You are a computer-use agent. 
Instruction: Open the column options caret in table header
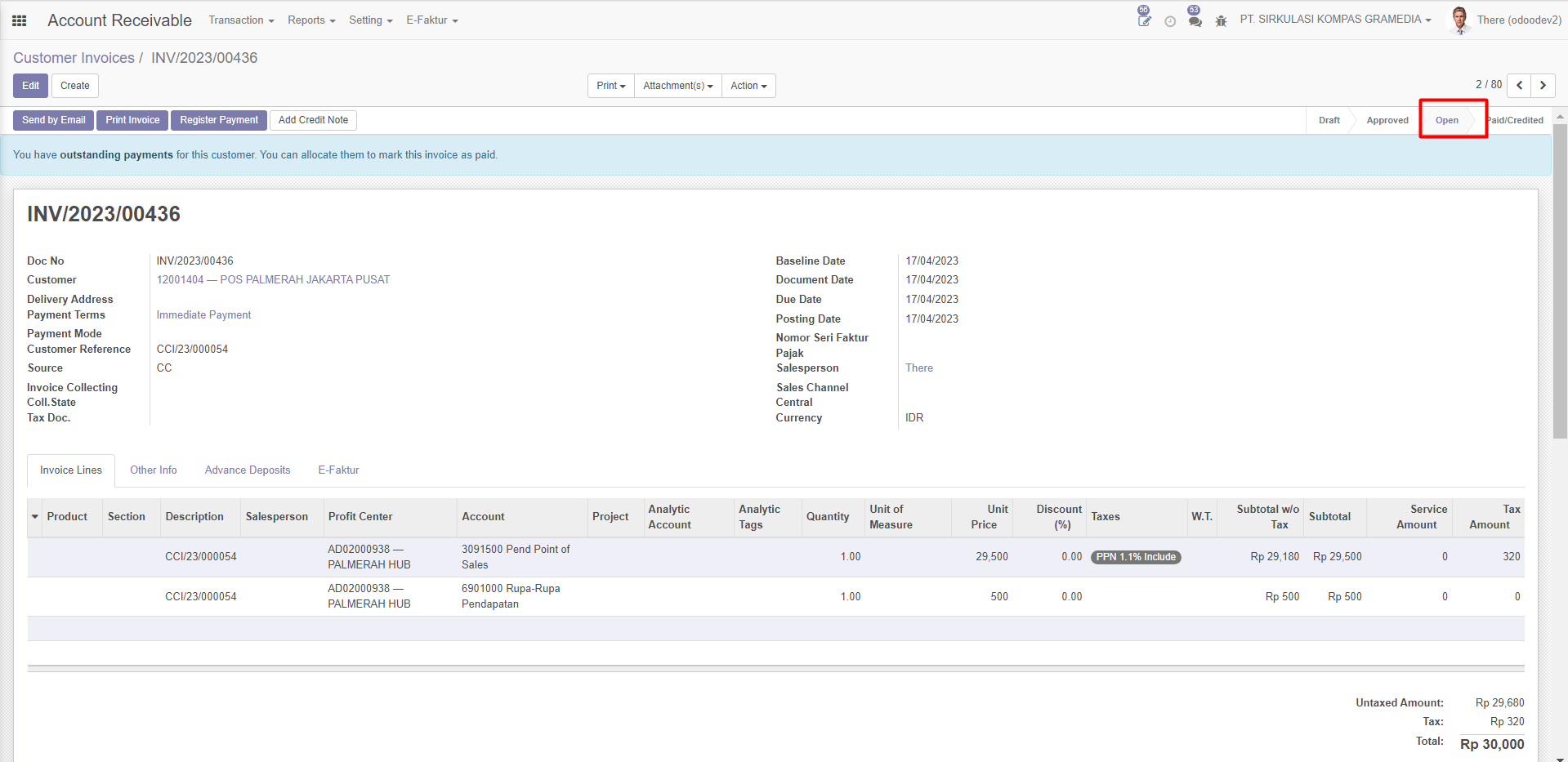click(35, 517)
